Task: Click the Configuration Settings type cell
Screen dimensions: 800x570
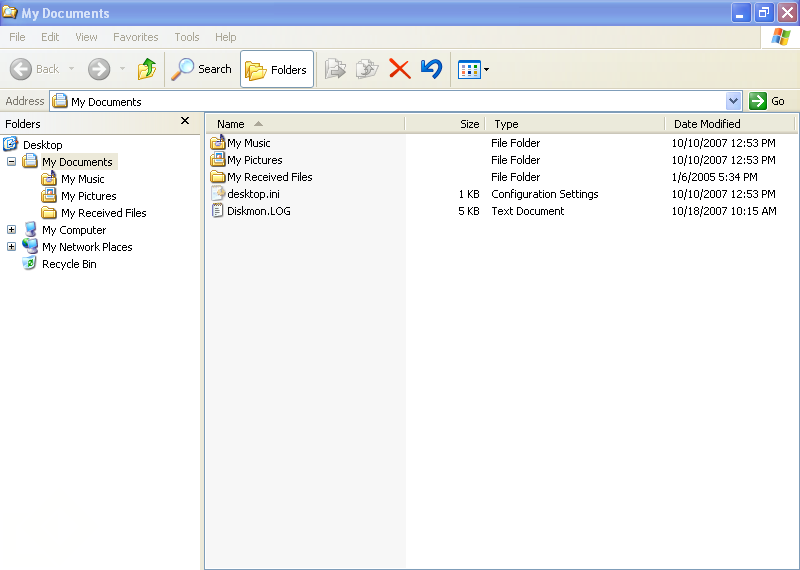Action: coord(544,194)
